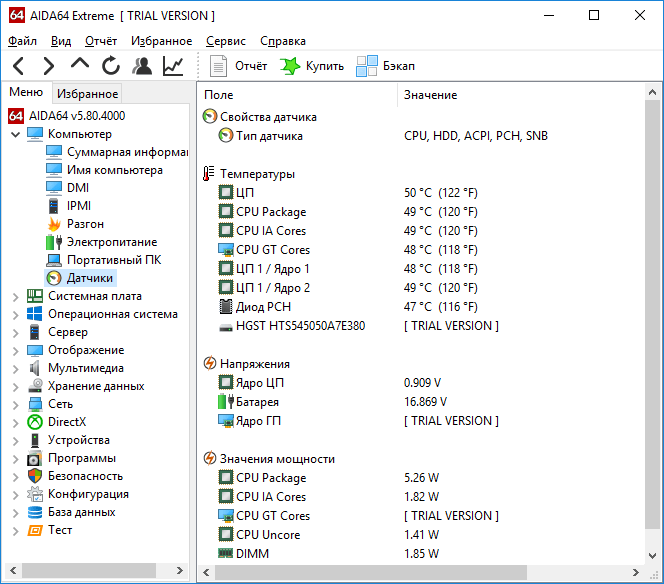Screen dimensions: 664x584
Task: Click the forward navigation arrow
Action: [49, 66]
